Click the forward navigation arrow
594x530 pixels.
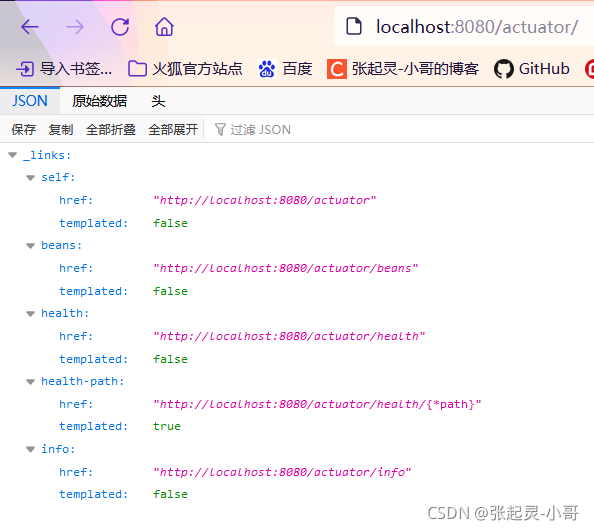[75, 27]
